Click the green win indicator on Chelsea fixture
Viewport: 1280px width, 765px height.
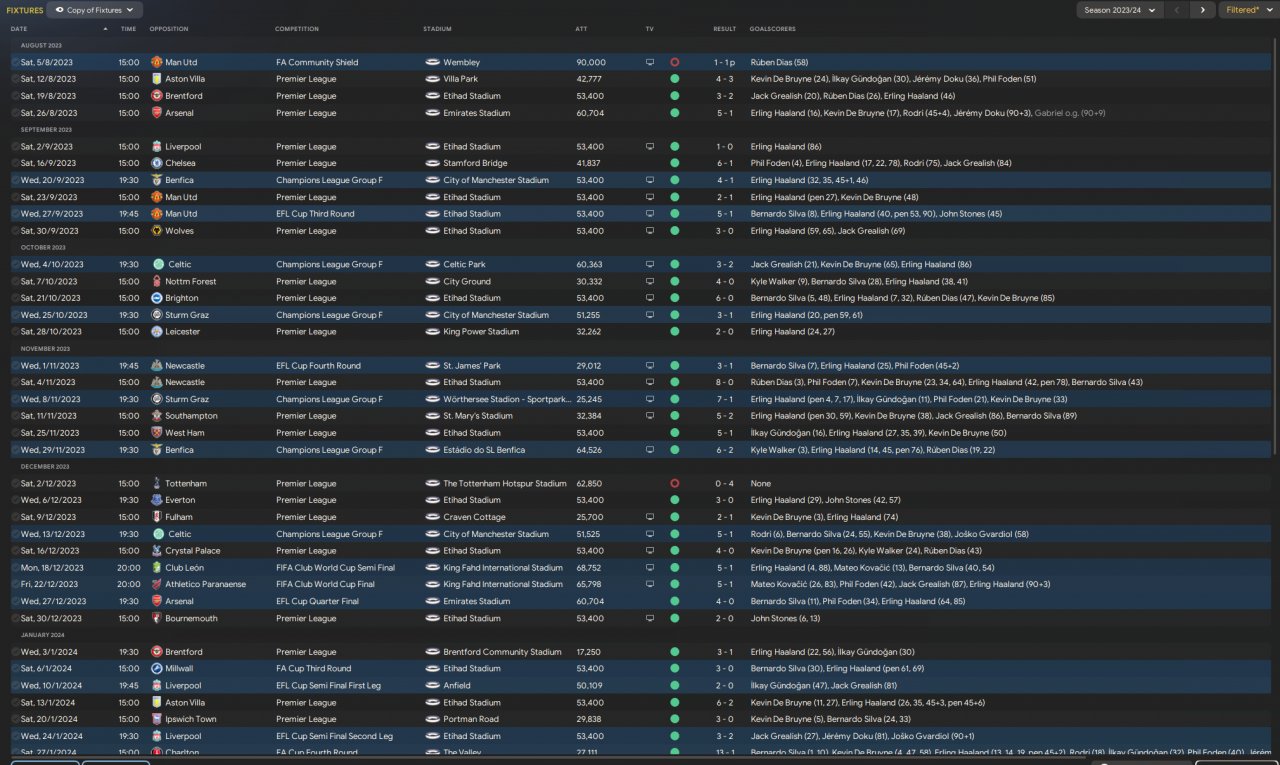click(x=675, y=163)
